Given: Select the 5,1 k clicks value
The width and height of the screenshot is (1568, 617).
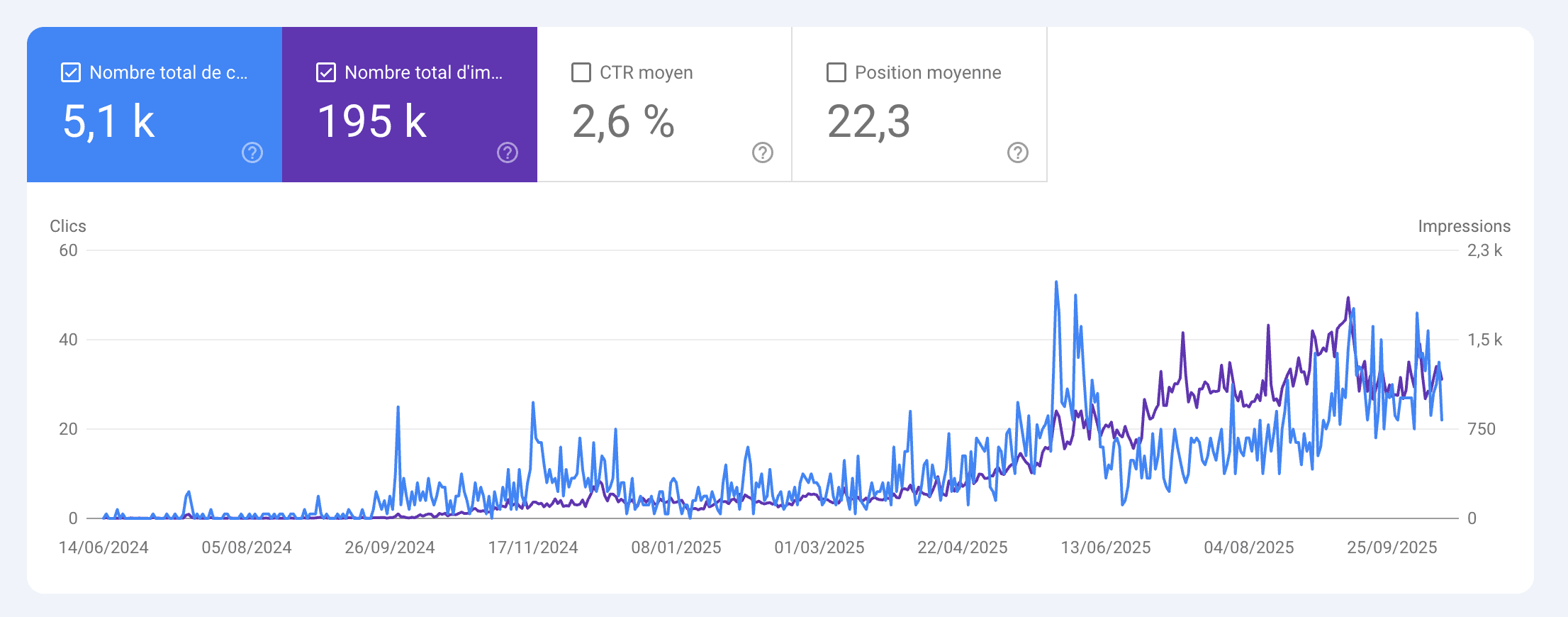Looking at the screenshot, I should 108,121.
